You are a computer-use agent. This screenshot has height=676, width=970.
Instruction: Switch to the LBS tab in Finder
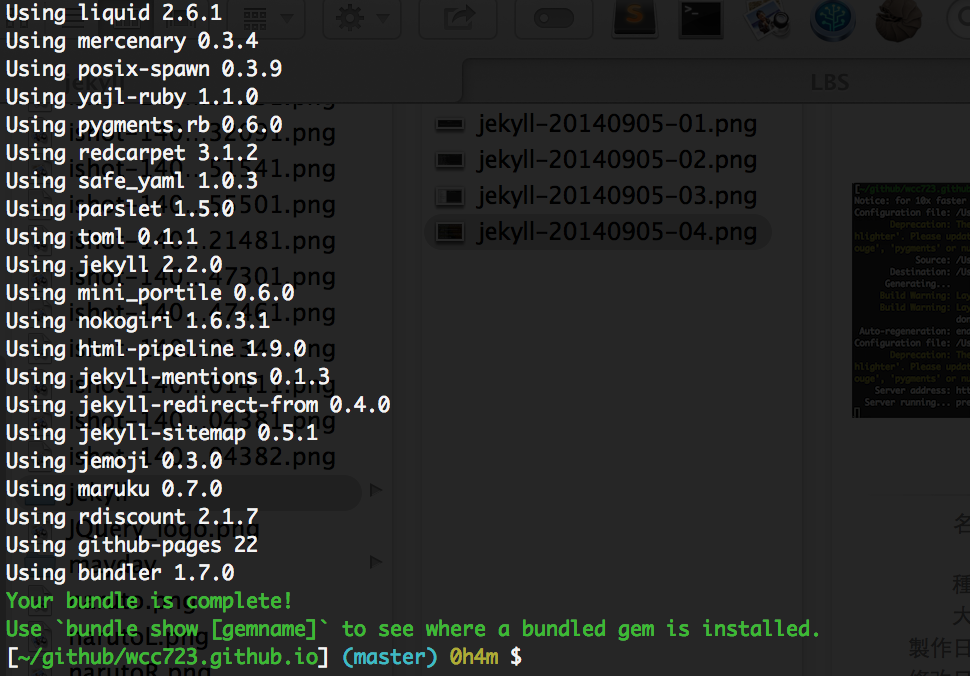(829, 82)
